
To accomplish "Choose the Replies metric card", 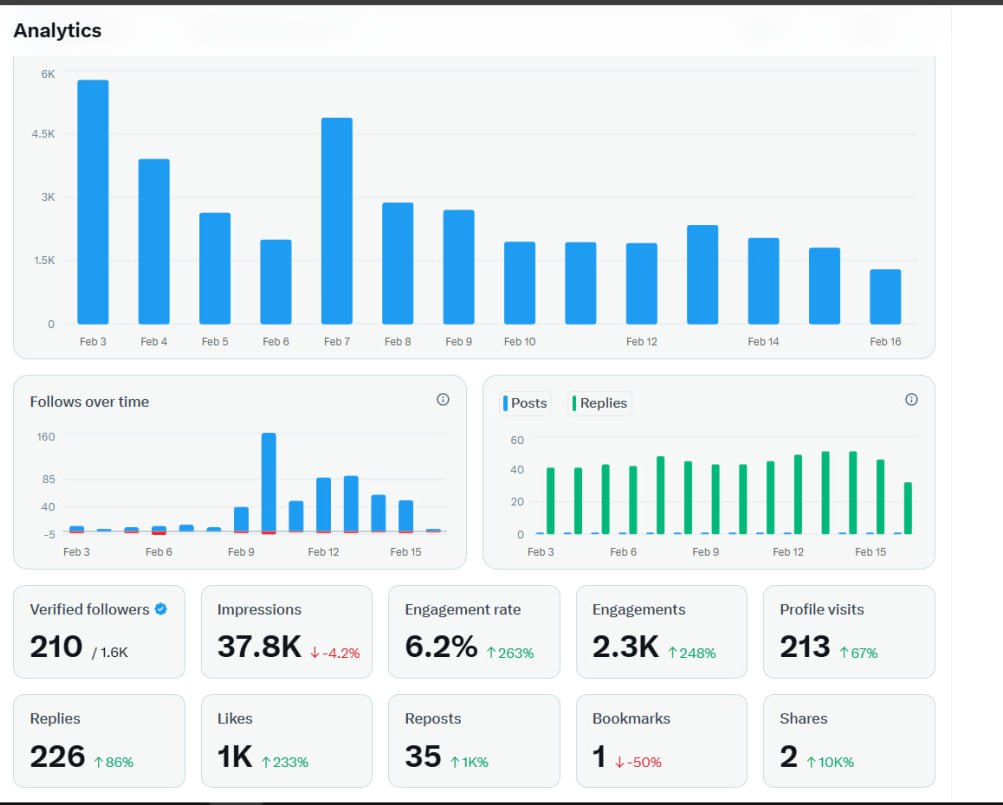I will [x=99, y=741].
